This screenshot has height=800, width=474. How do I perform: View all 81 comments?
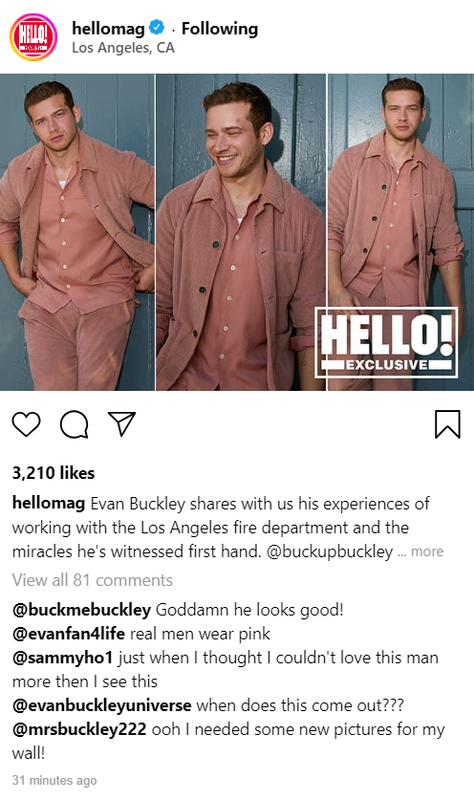point(92,580)
